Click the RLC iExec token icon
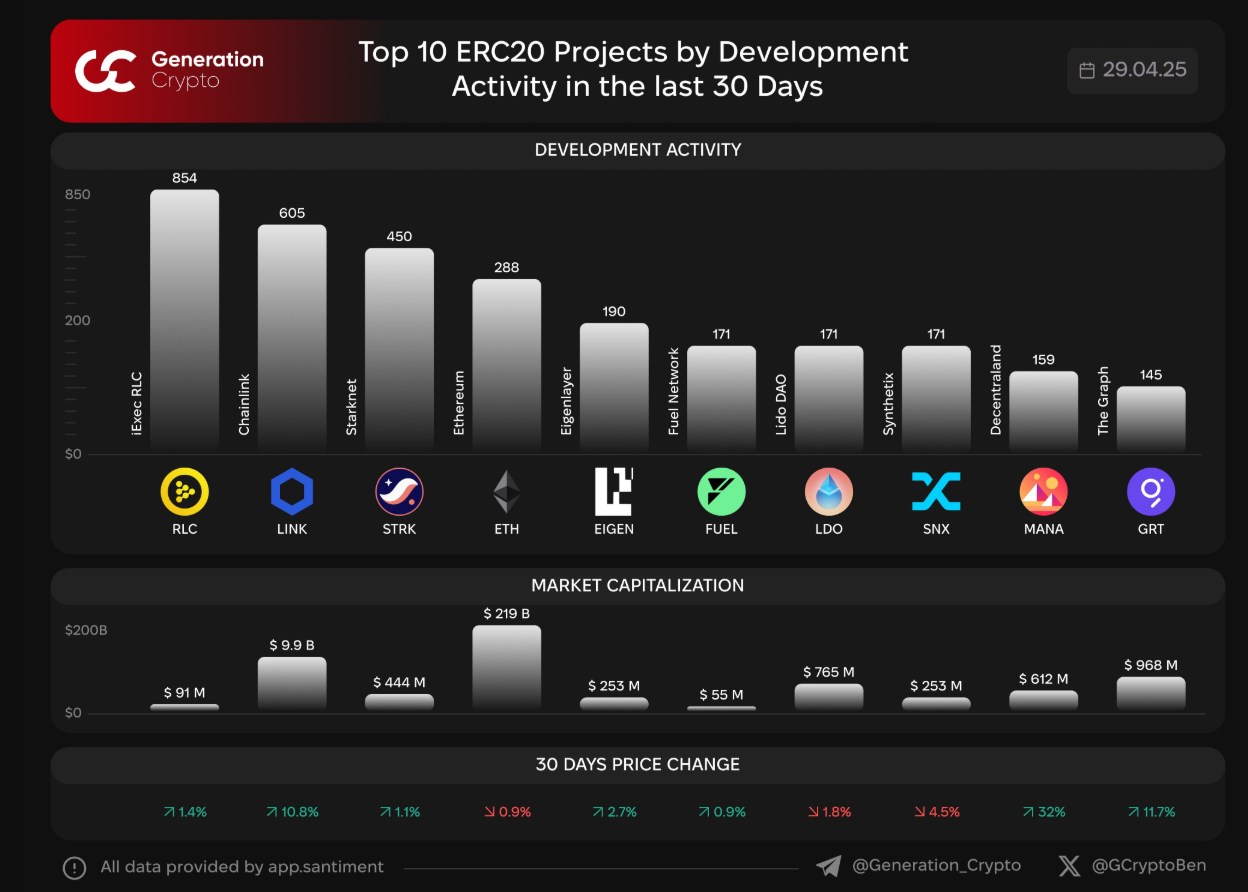The height and width of the screenshot is (892, 1248). (184, 493)
